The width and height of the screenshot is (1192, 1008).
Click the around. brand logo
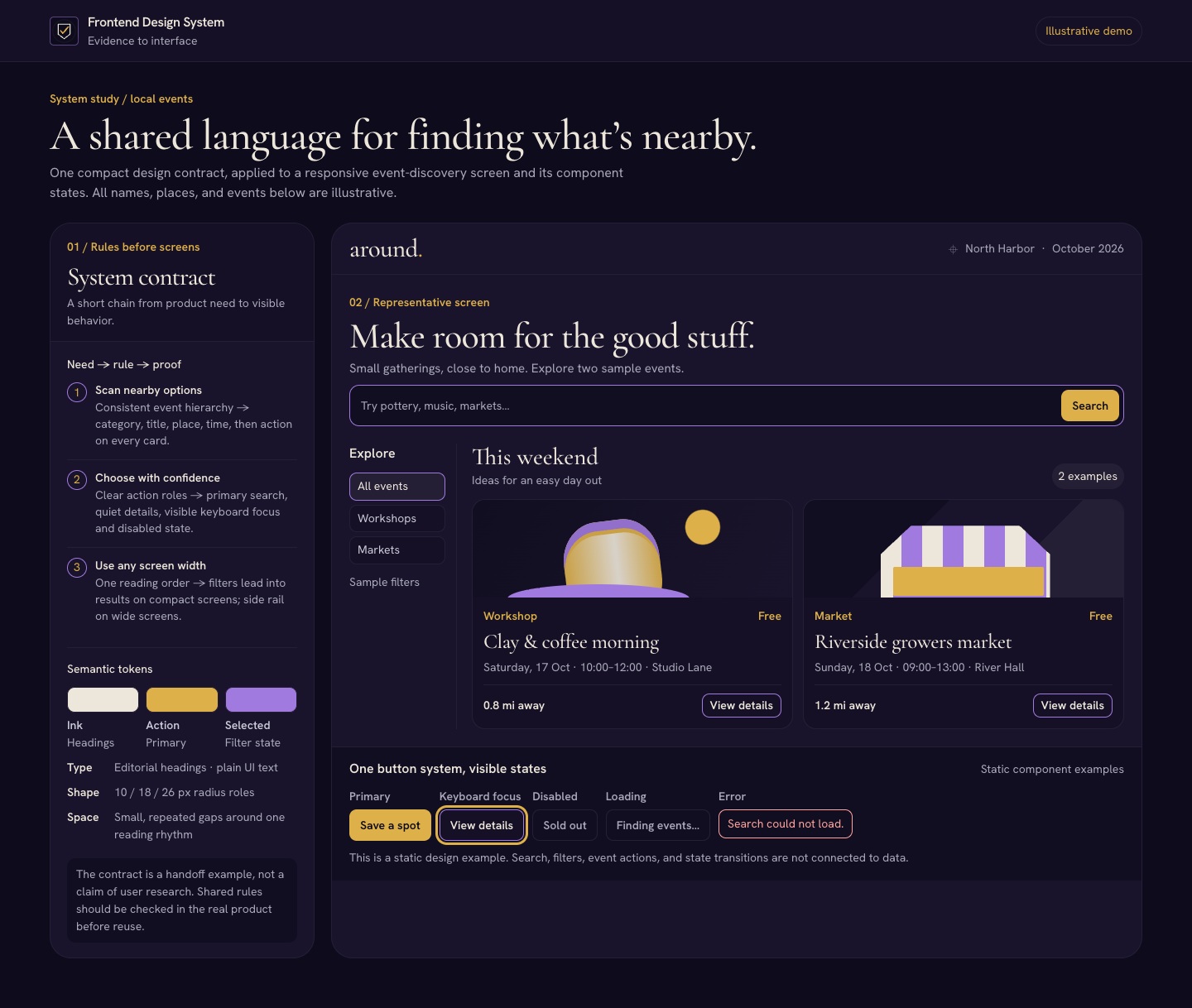click(386, 248)
